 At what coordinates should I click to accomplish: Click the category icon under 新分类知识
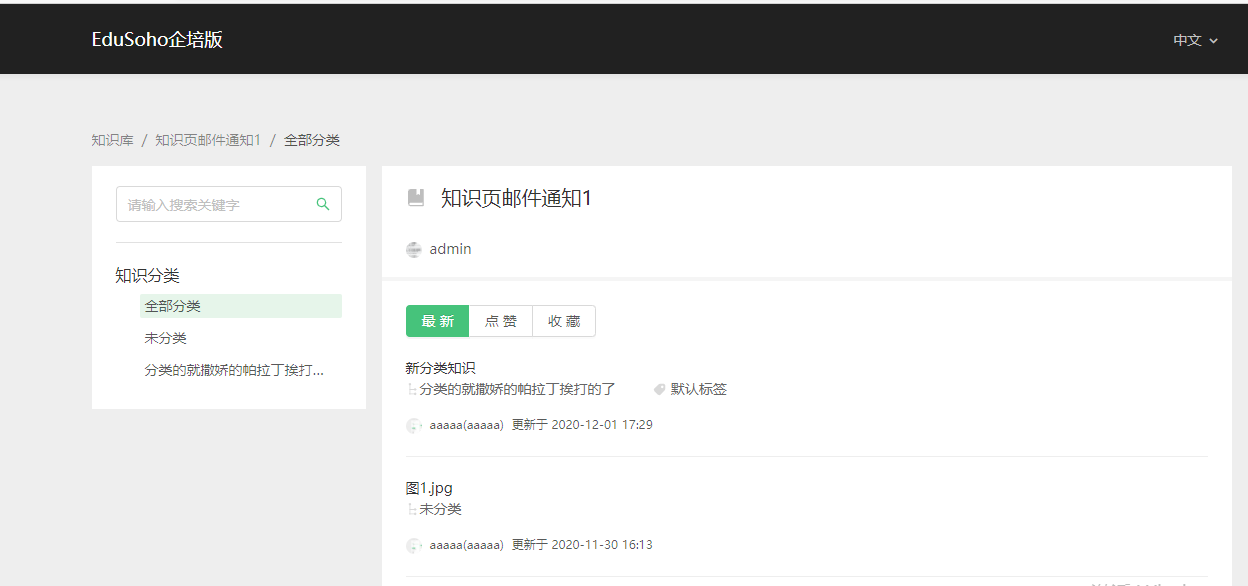pyautogui.click(x=411, y=390)
